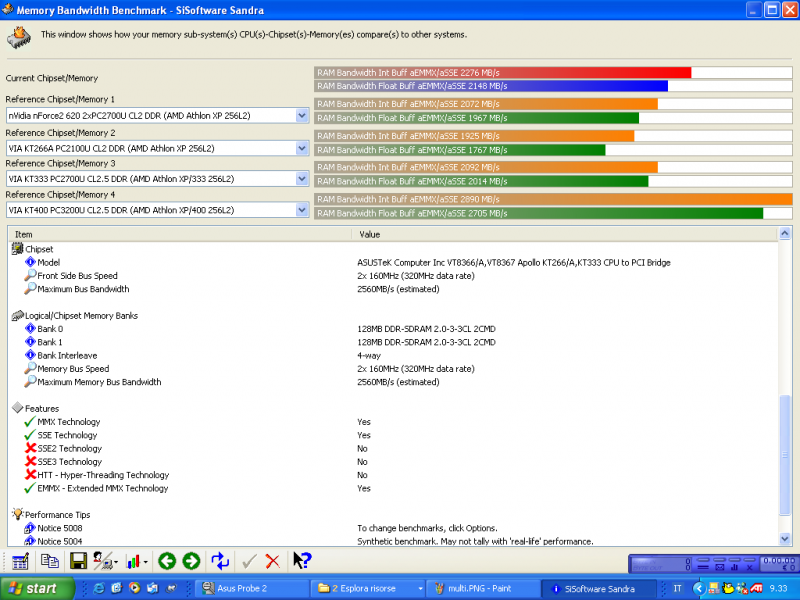This screenshot has width=800, height=600.
Task: Click the 'Value' column header
Action: [x=565, y=235]
